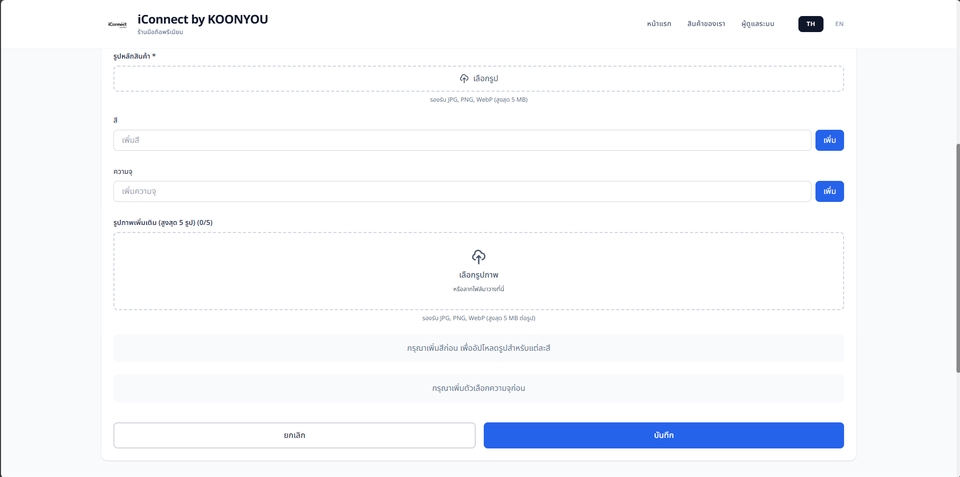Click the blue บันทึก save button
960x477 pixels.
[x=663, y=435]
